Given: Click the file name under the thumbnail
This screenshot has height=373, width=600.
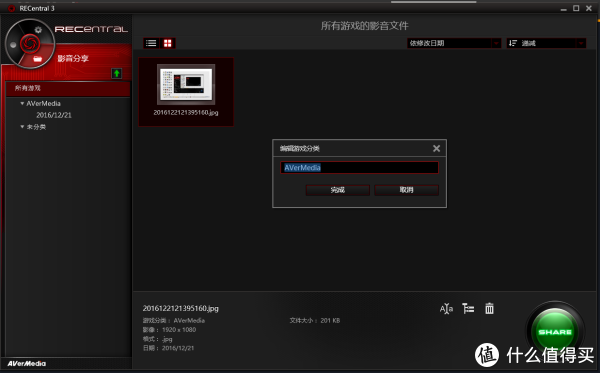Looking at the screenshot, I should [x=186, y=112].
